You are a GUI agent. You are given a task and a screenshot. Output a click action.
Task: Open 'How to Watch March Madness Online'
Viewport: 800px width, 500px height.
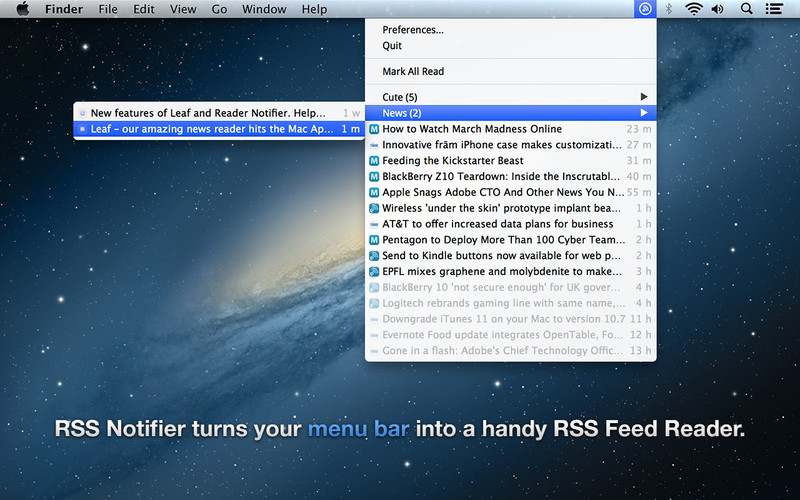(511, 129)
